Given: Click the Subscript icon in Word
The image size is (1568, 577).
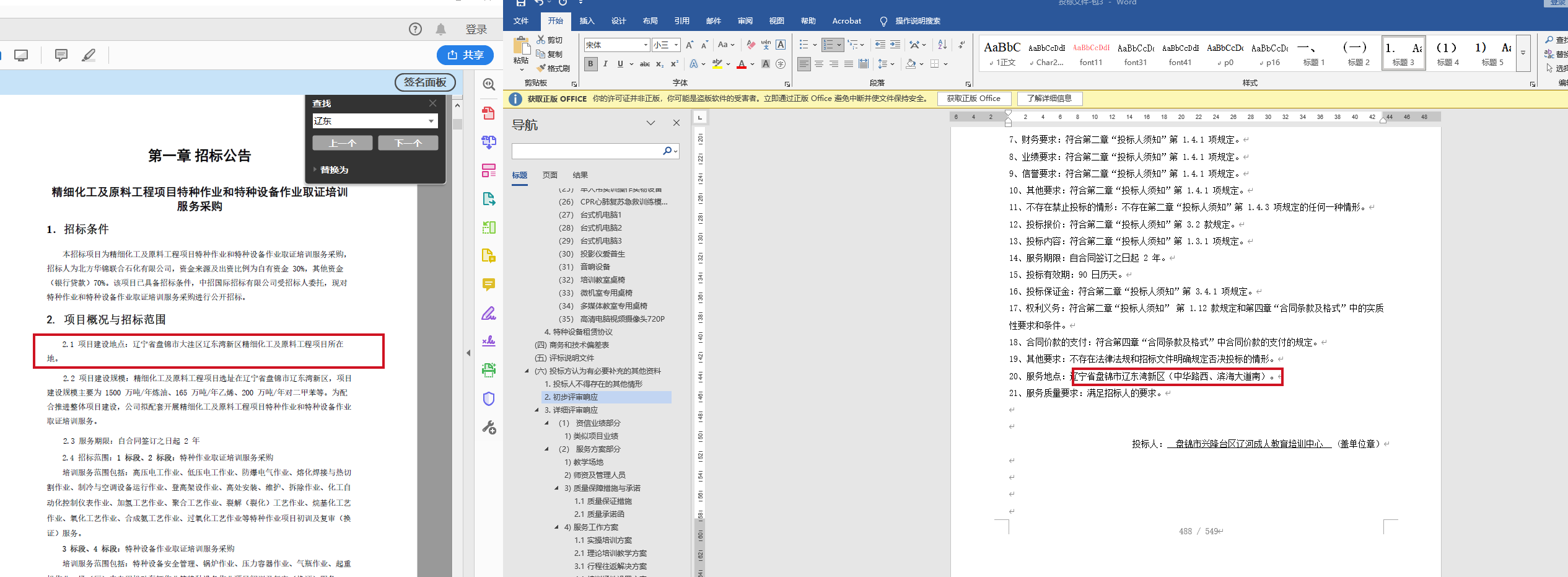Looking at the screenshot, I should tap(660, 64).
